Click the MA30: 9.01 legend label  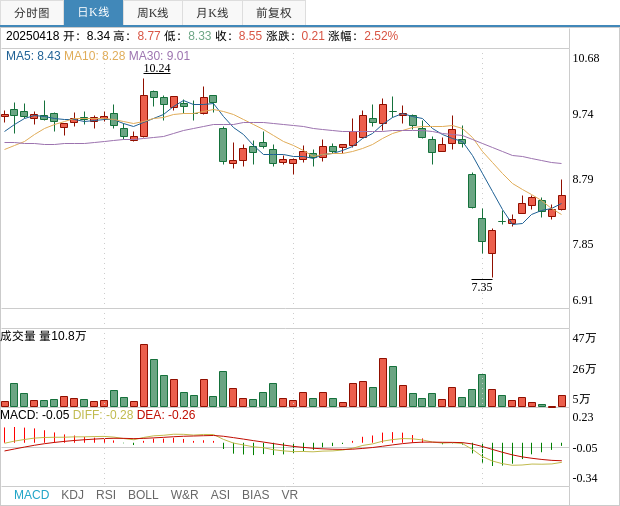coord(159,56)
